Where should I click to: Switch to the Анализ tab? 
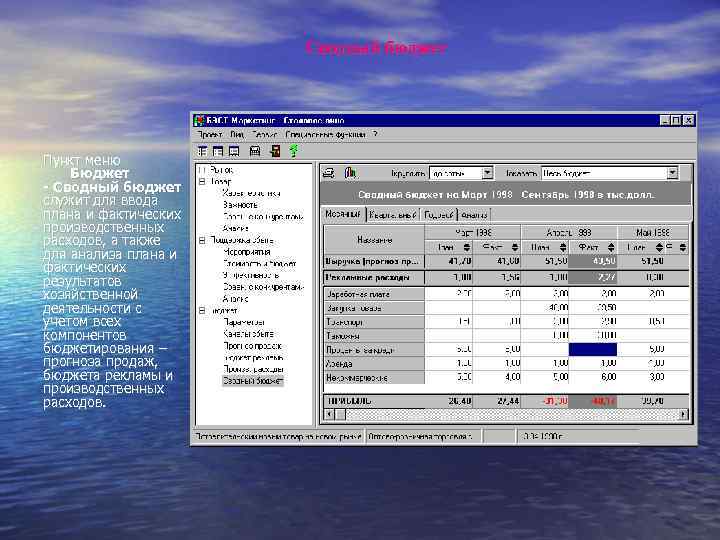474,214
